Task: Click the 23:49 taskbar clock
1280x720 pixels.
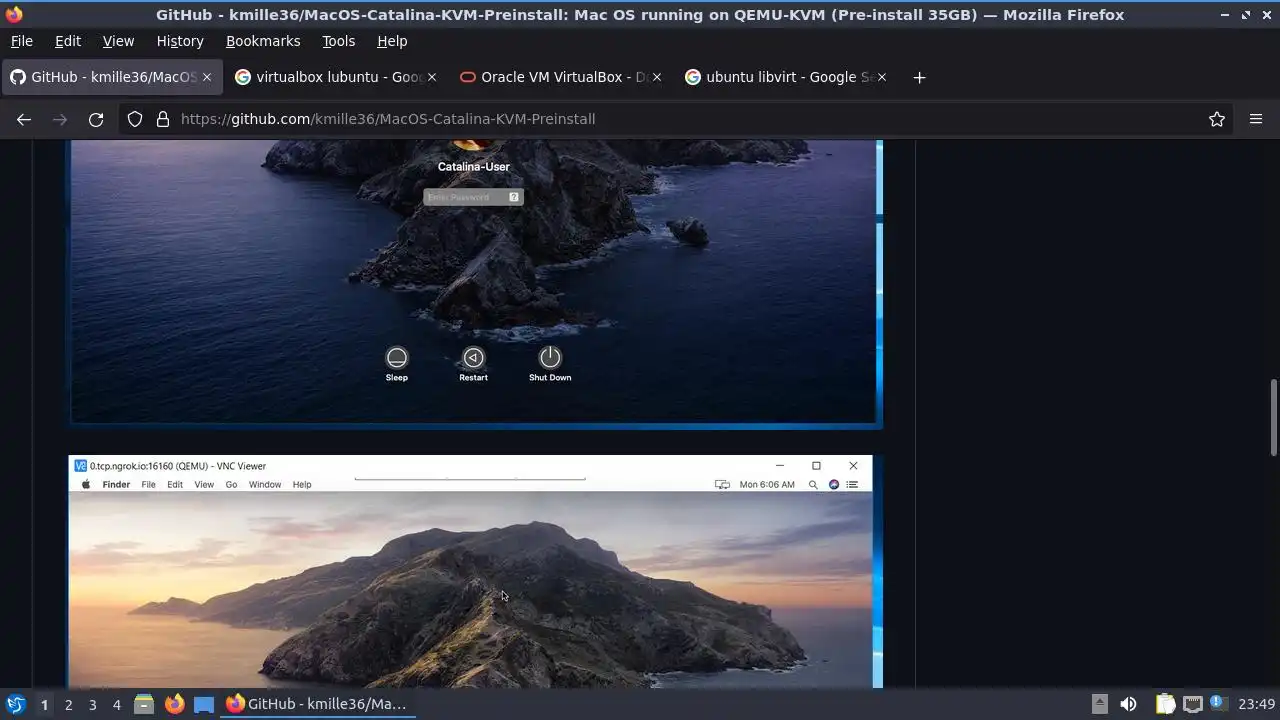Action: click(1257, 704)
